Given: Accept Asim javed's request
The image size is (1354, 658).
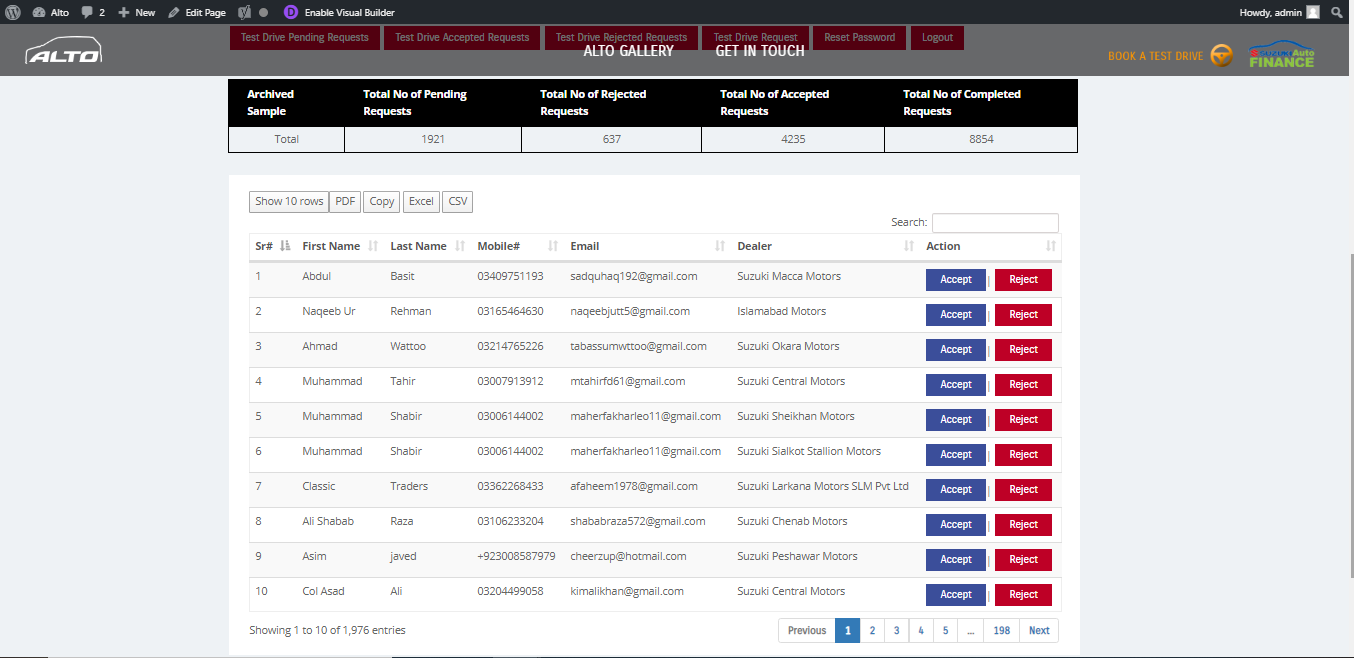Looking at the screenshot, I should (x=956, y=560).
